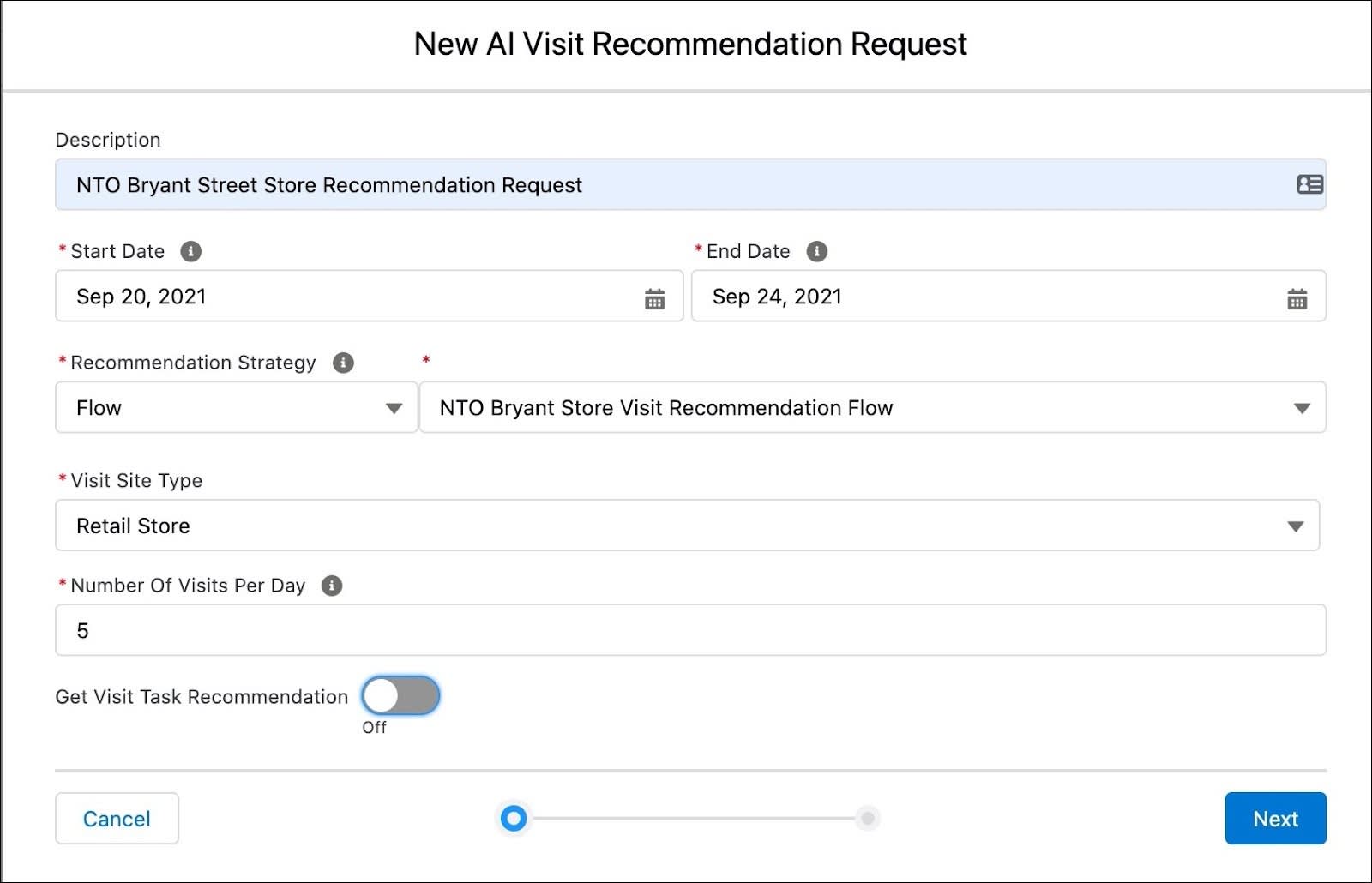This screenshot has height=883, width=1372.
Task: Select the first progress step indicator
Action: (x=514, y=819)
